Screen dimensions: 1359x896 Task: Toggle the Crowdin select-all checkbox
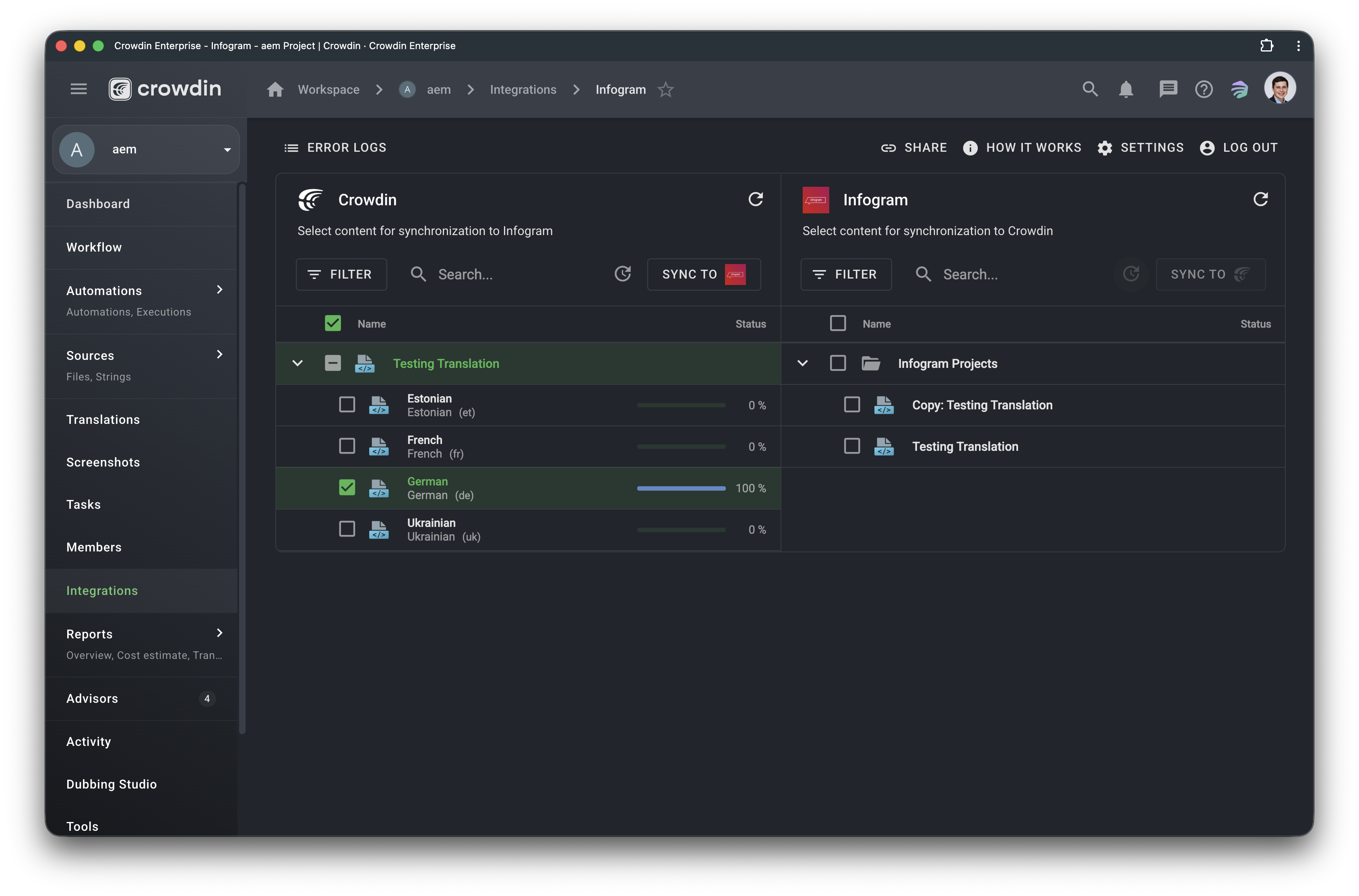333,324
